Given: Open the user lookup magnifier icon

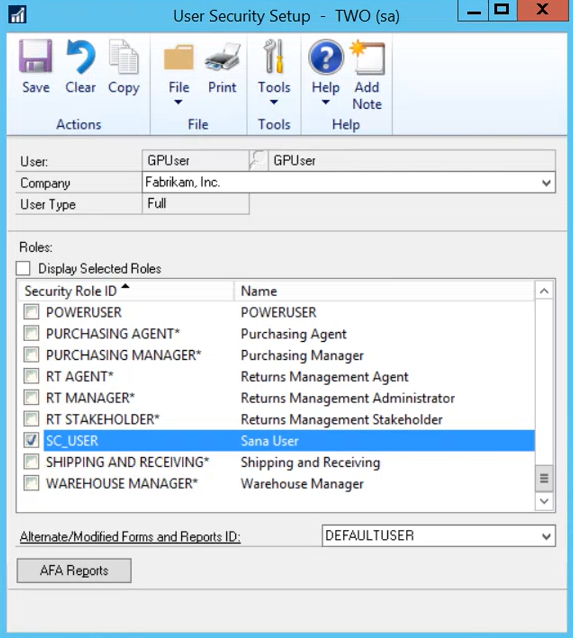Looking at the screenshot, I should tap(258, 160).
